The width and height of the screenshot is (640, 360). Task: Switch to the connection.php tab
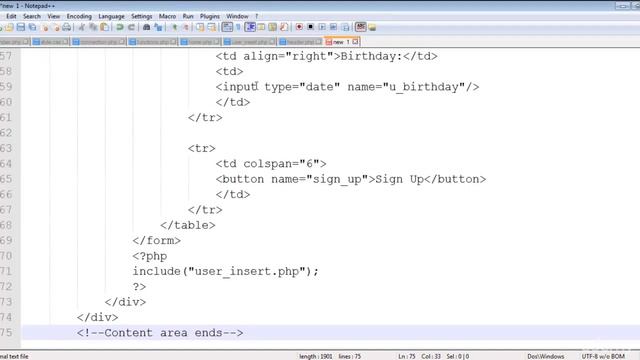tap(98, 42)
